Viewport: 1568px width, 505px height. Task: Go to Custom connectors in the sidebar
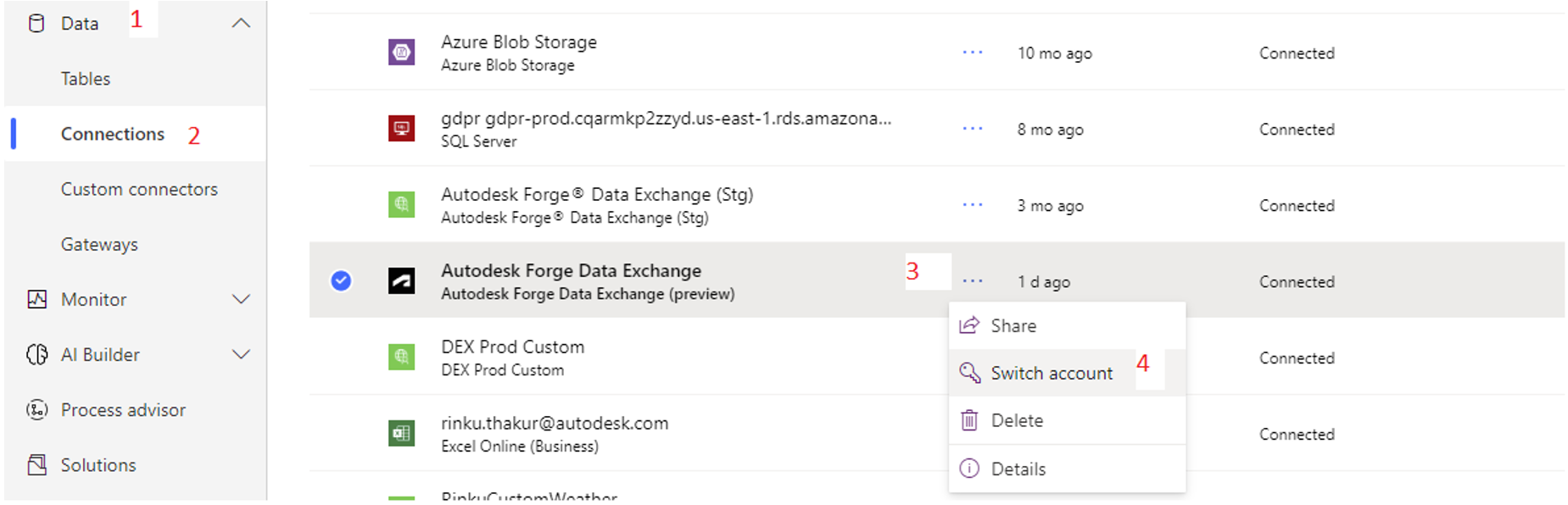click(139, 189)
